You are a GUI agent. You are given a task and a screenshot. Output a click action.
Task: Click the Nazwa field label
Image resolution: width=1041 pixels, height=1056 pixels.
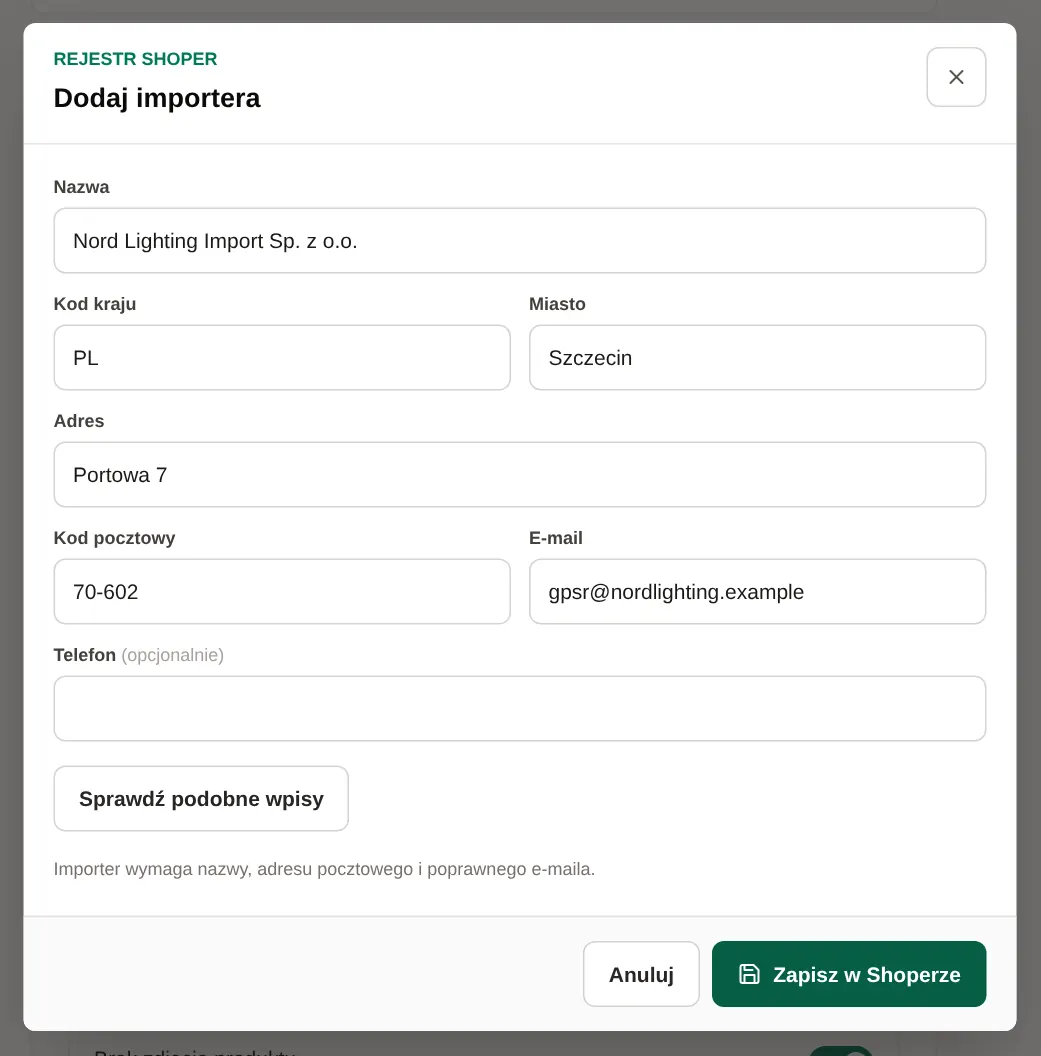tap(81, 187)
